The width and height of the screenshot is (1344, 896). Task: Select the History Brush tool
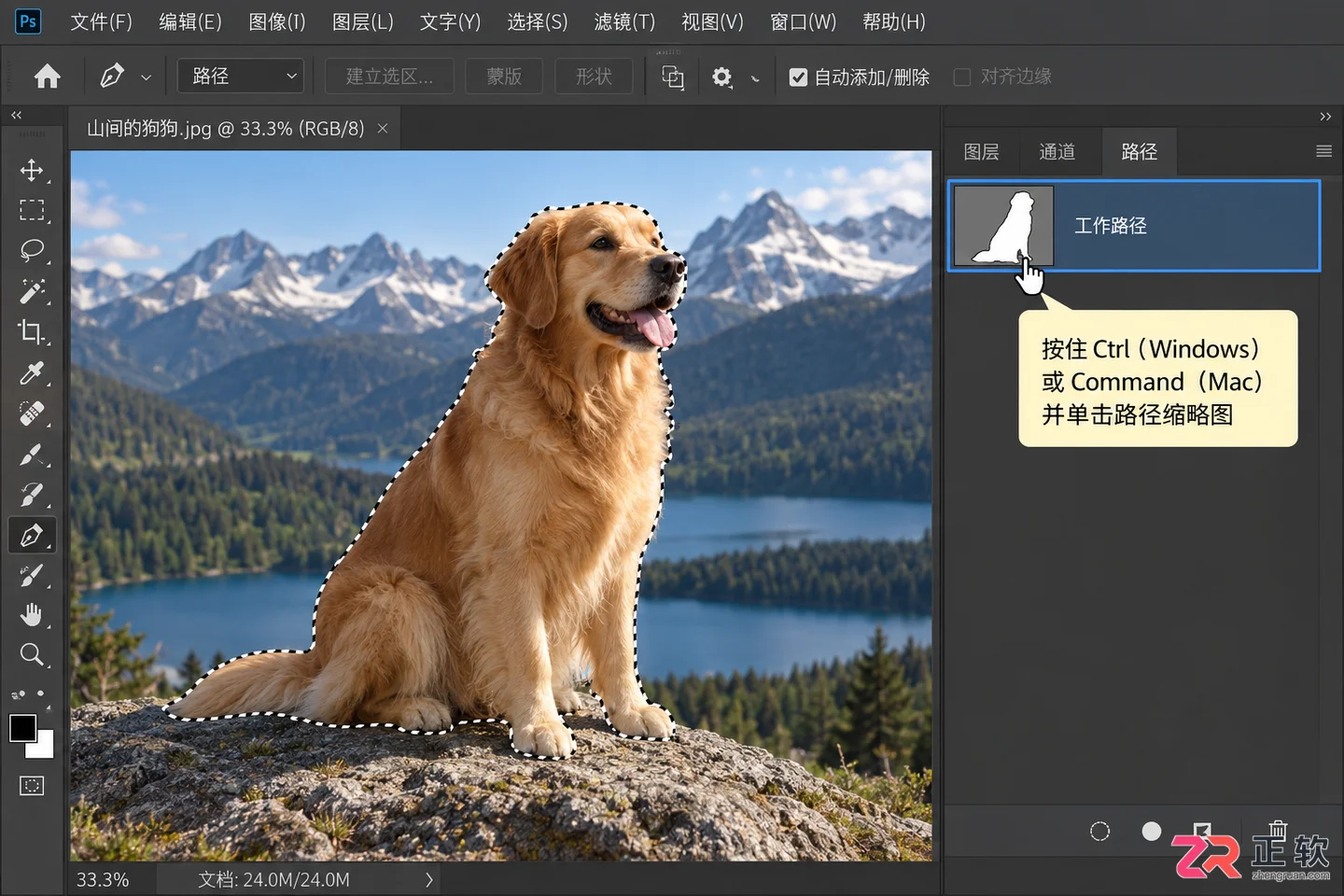32,495
